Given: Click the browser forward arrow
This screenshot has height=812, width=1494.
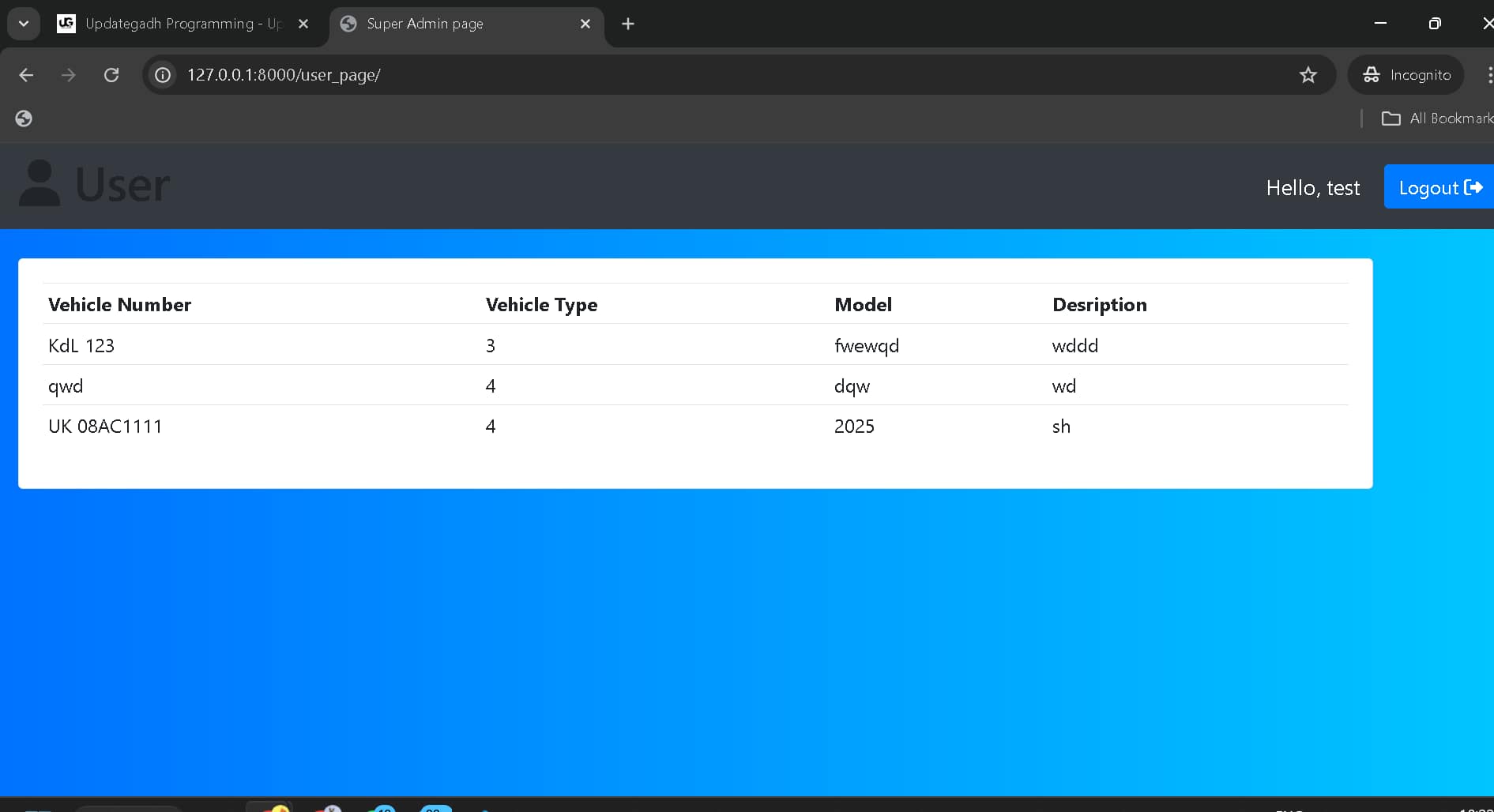Looking at the screenshot, I should 69,75.
